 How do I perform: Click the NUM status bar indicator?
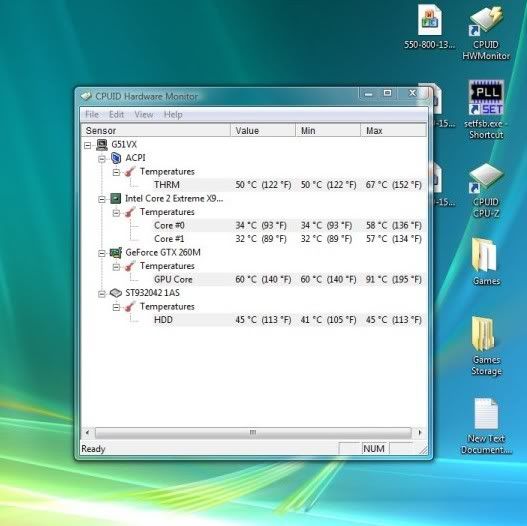pyautogui.click(x=374, y=449)
